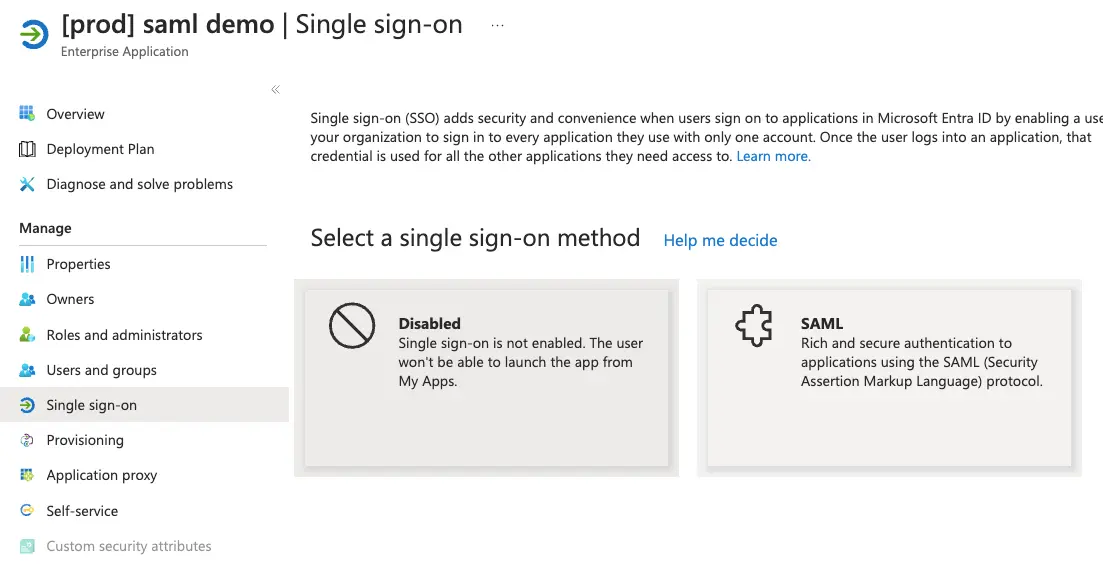The width and height of the screenshot is (1103, 576).
Task: Select the Disabled sign-on method card
Action: 486,378
